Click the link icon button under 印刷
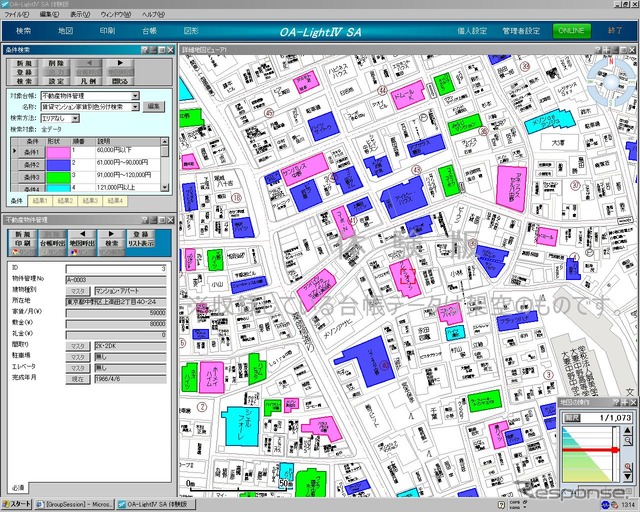Image resolution: width=640 pixels, height=512 pixels. click(x=23, y=252)
